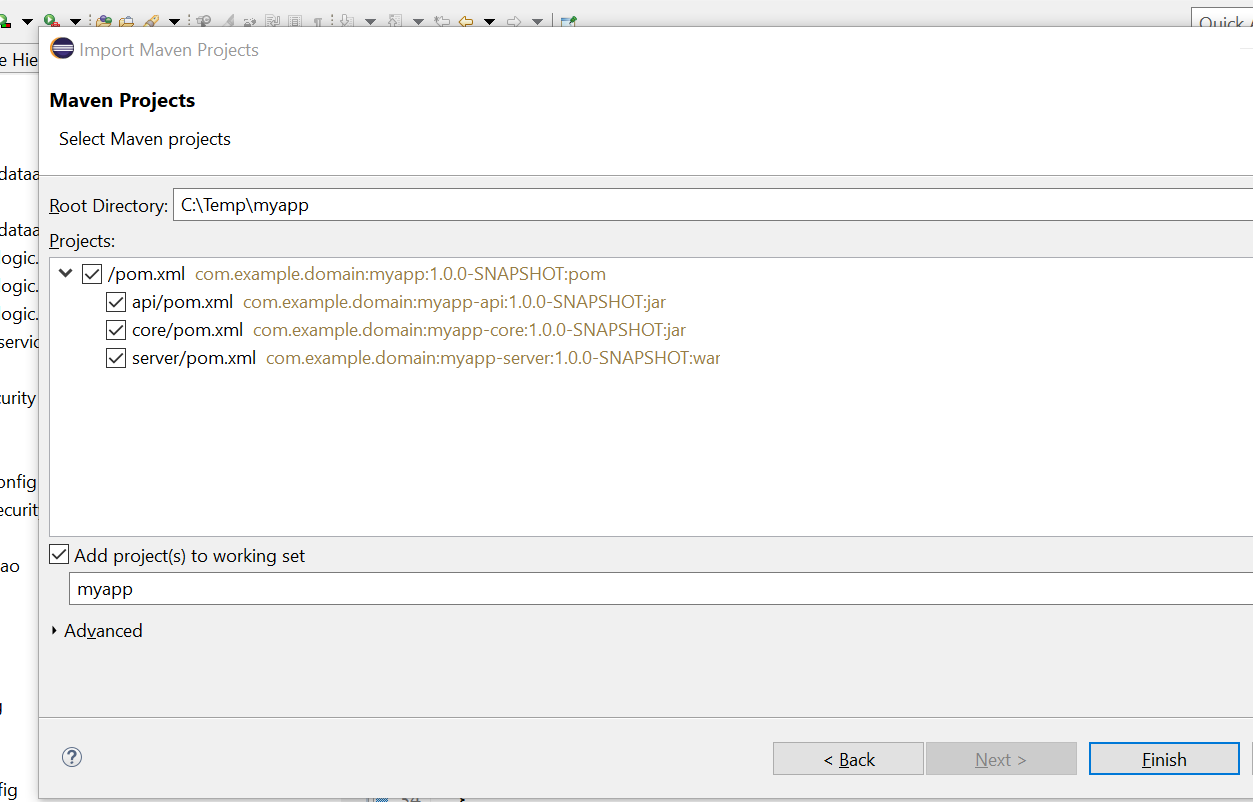
Task: Expand the Advanced section
Action: click(x=55, y=631)
